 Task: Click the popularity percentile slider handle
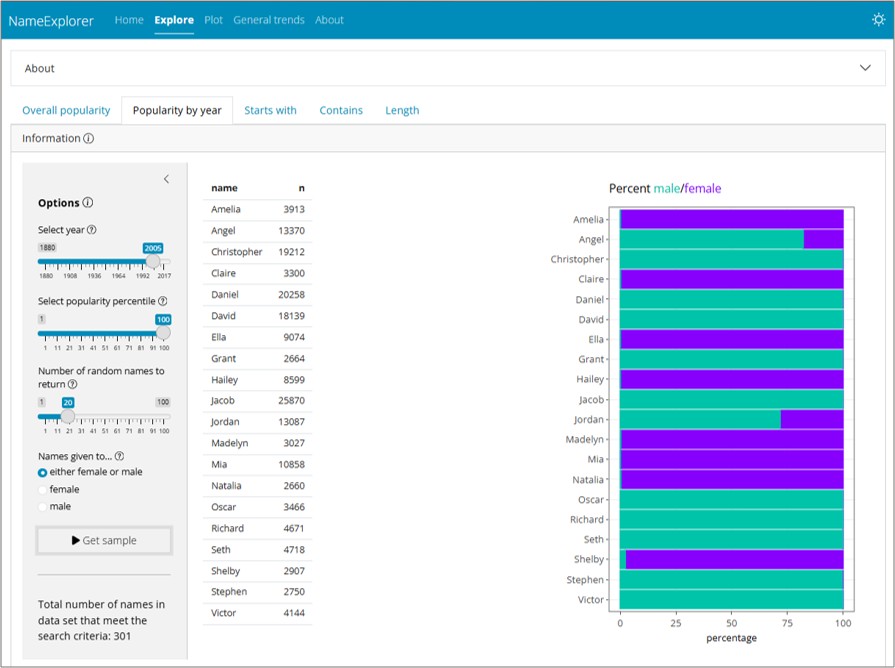pos(163,332)
